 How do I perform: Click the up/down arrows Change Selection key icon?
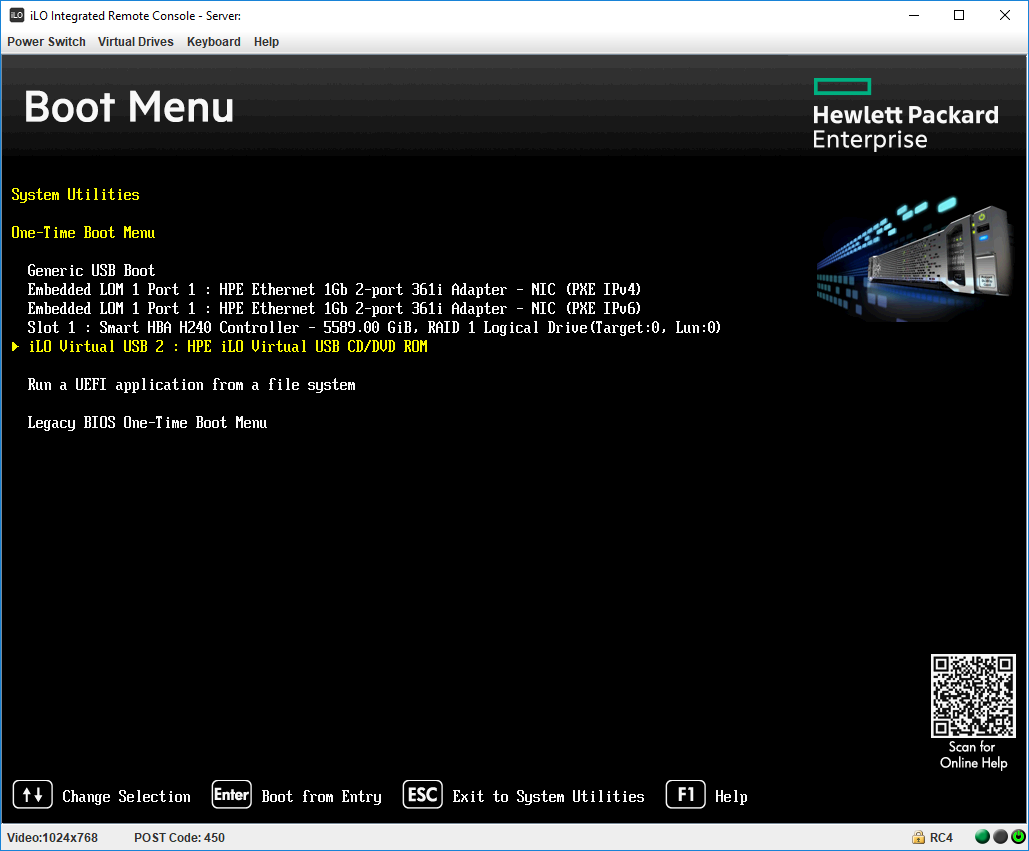33,795
